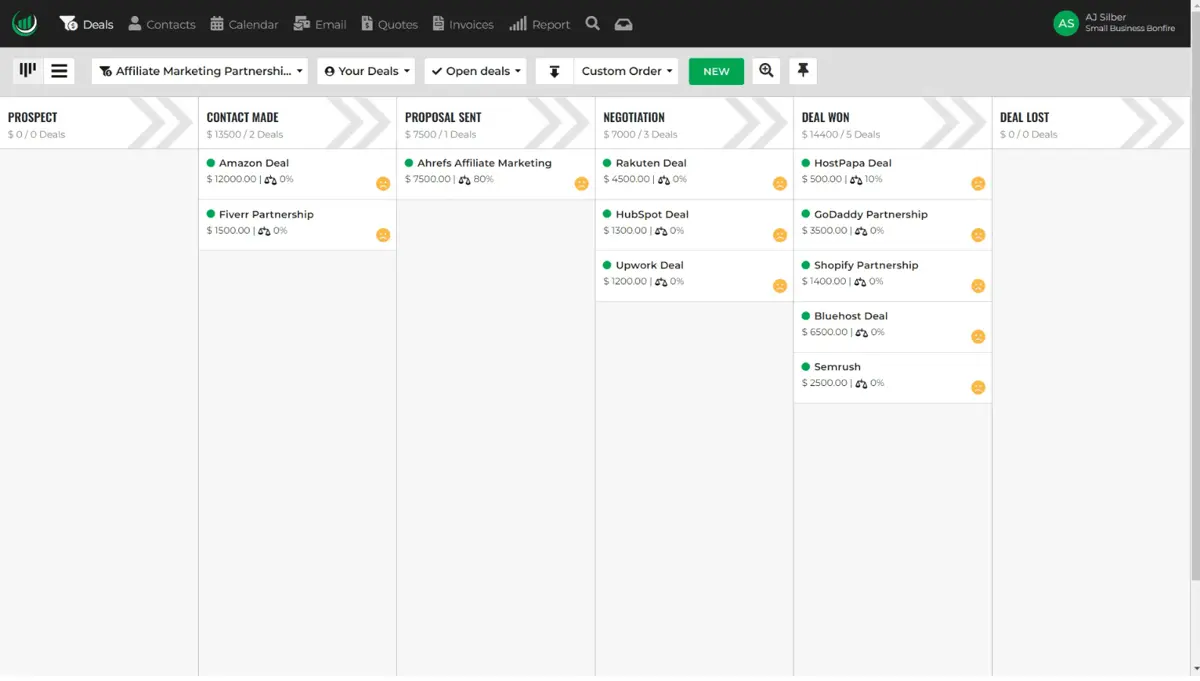
Task: Click the sad face icon on Rakuten Deal
Action: click(x=780, y=184)
